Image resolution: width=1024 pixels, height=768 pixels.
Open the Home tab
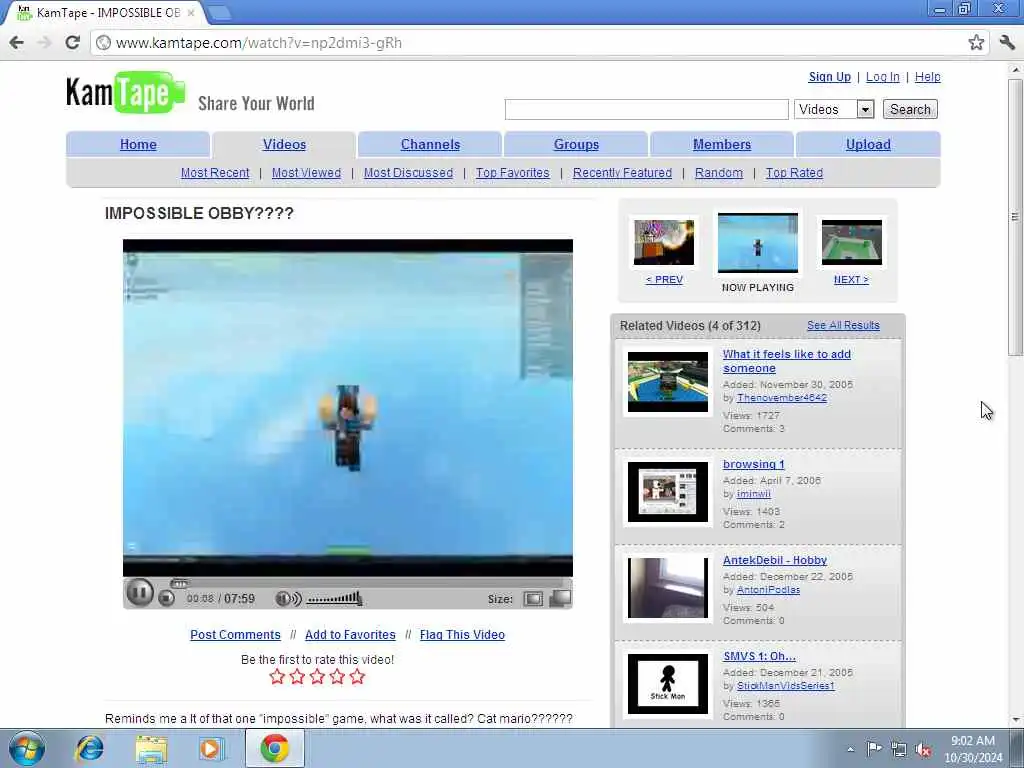(138, 144)
